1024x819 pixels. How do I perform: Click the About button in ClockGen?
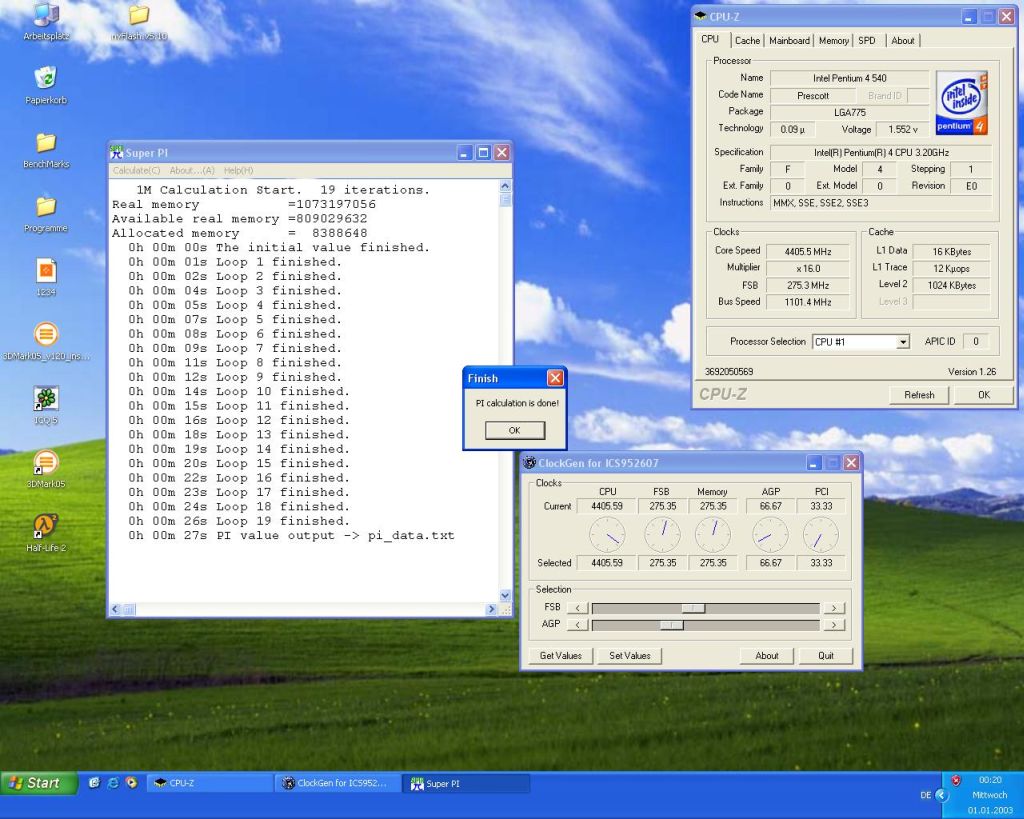(x=767, y=655)
